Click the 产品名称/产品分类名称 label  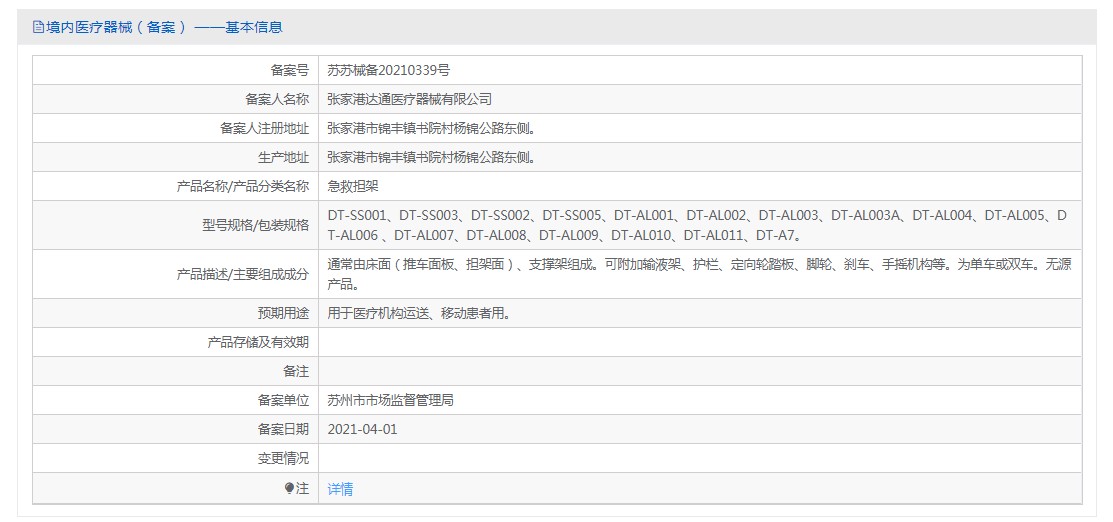(x=243, y=187)
